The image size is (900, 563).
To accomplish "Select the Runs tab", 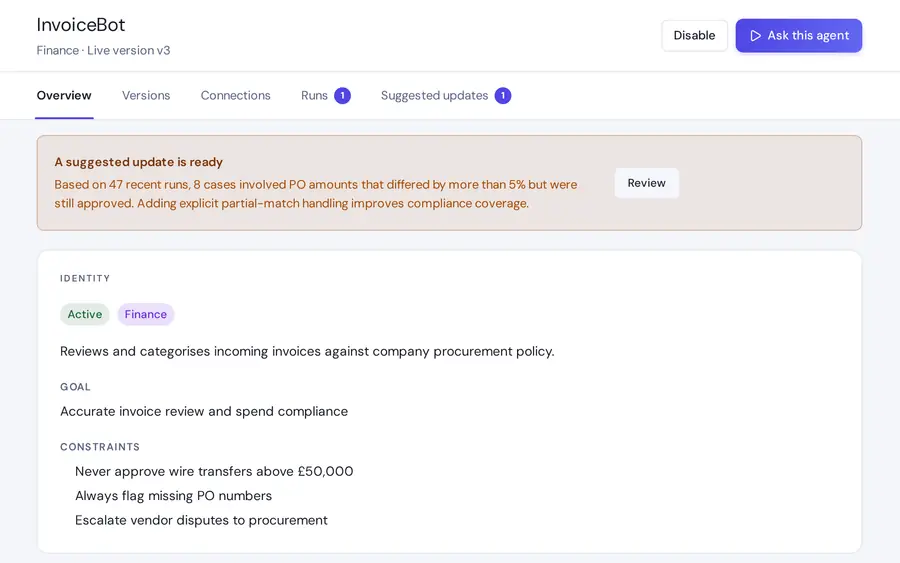I will tap(314, 95).
